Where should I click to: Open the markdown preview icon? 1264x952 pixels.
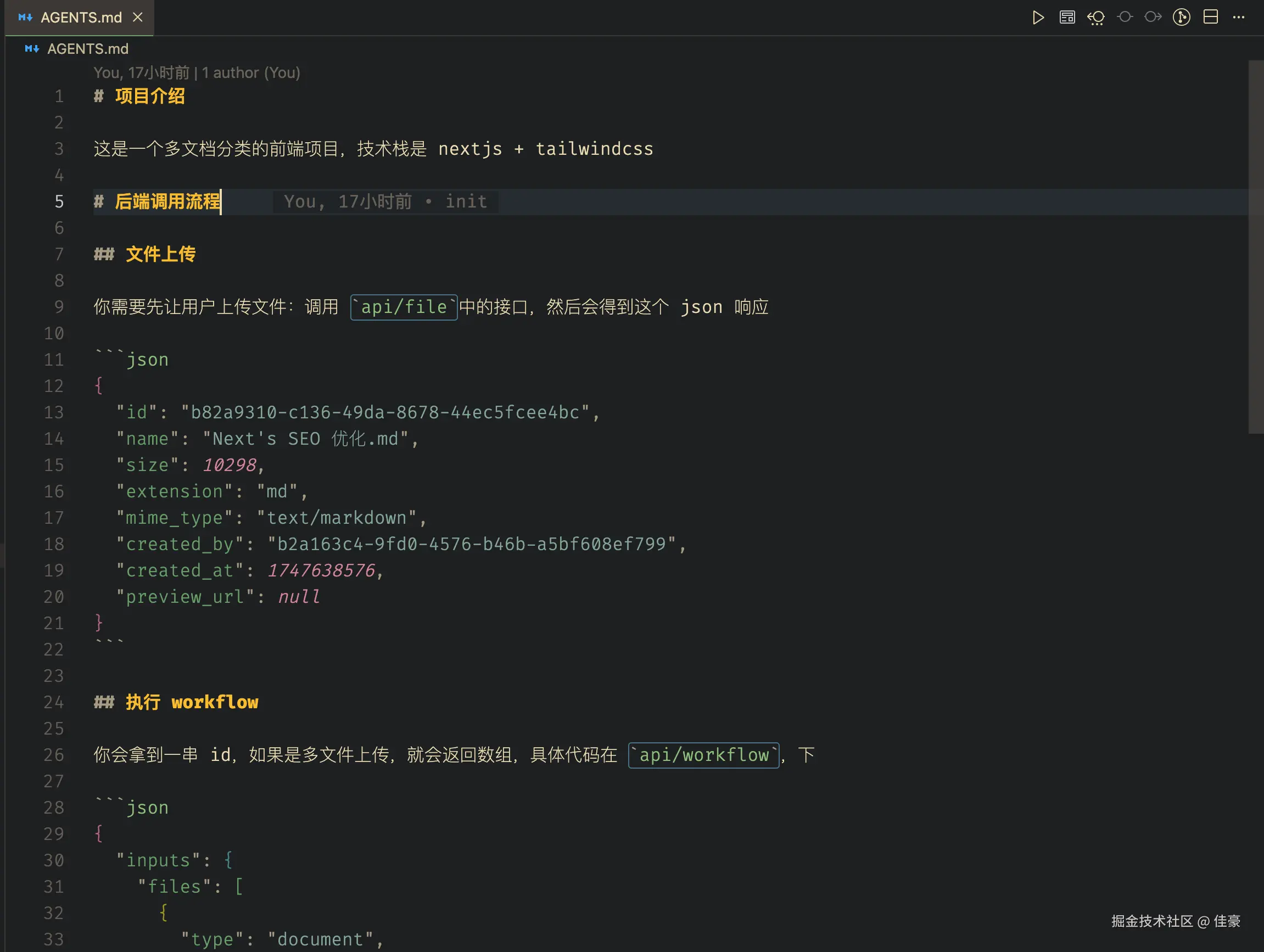pyautogui.click(x=1067, y=18)
